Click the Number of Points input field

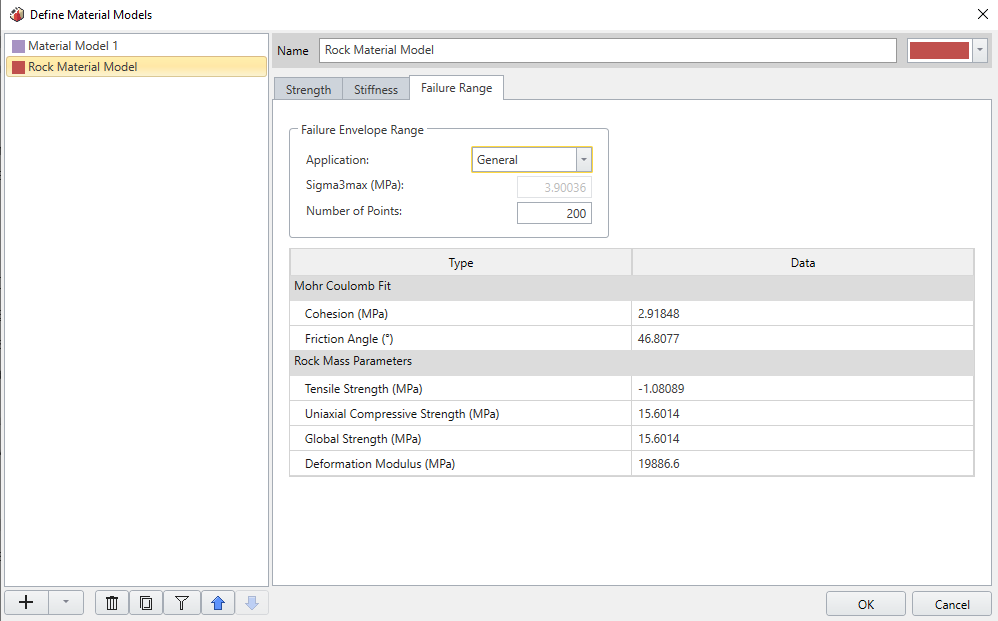point(554,213)
